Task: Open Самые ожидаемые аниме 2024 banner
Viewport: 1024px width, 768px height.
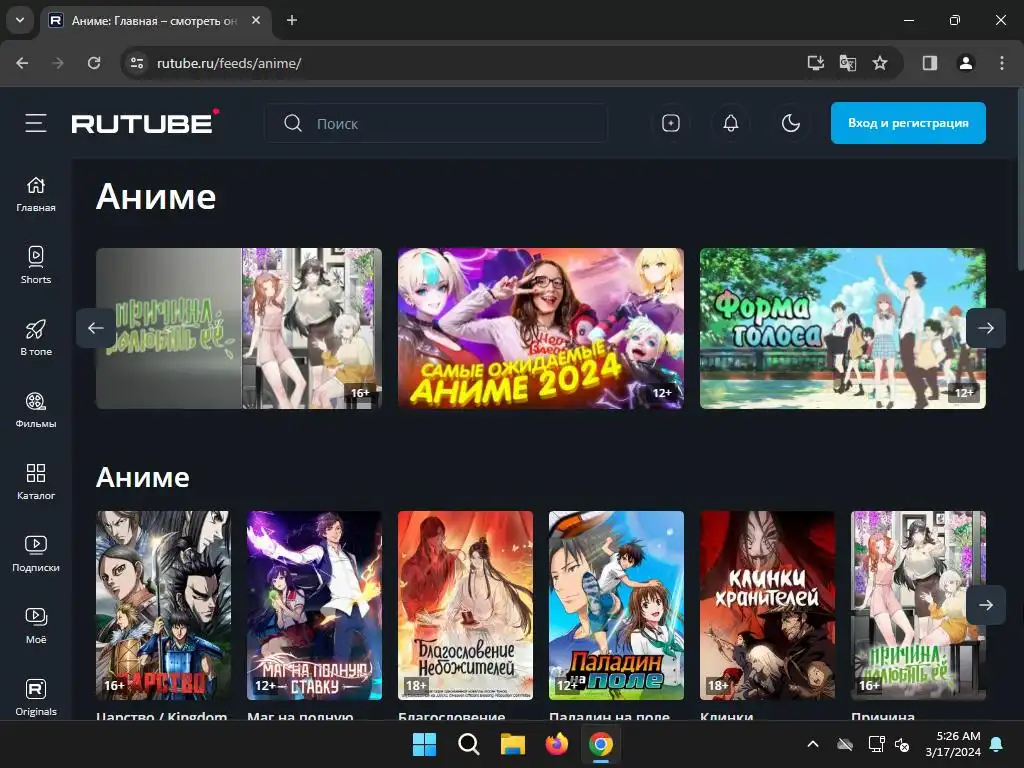Action: click(x=541, y=328)
